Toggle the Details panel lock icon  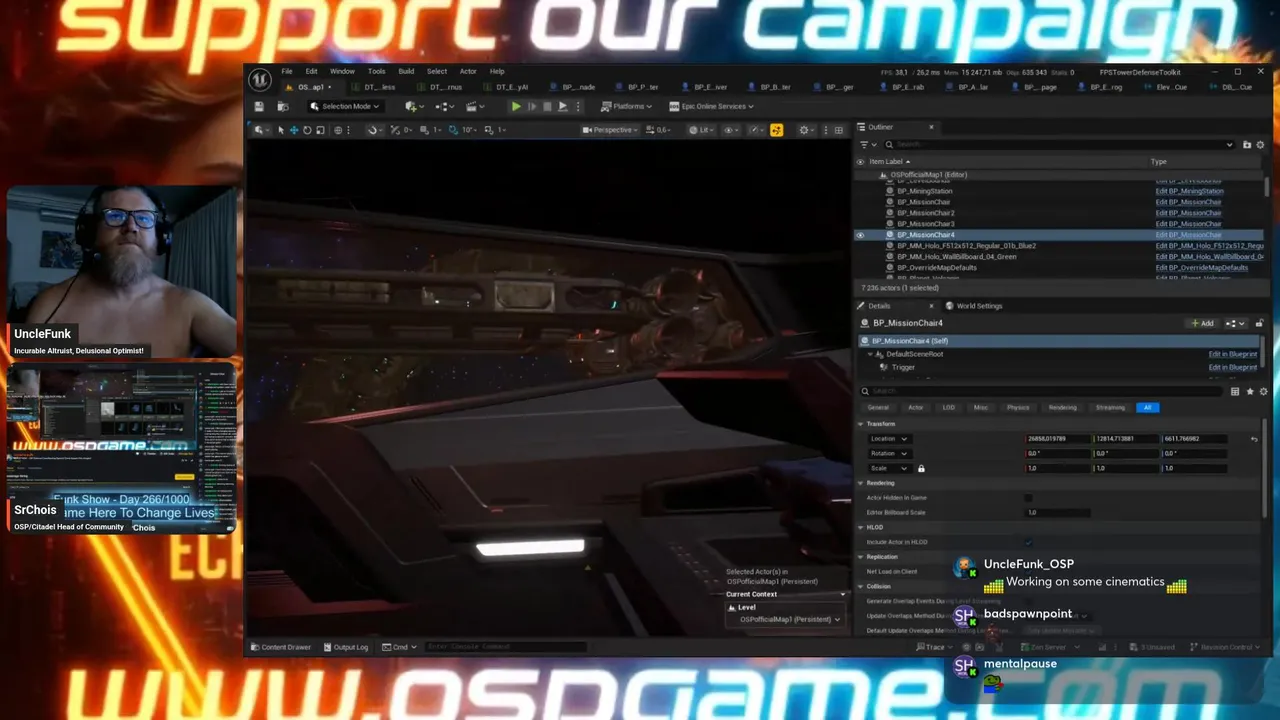(1259, 323)
